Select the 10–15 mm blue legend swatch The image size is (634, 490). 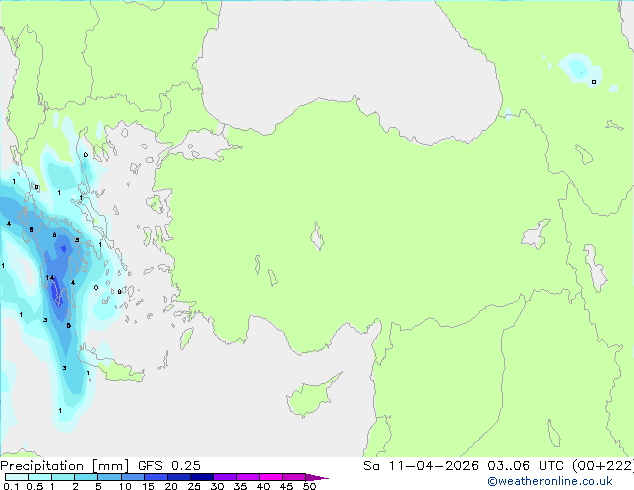pos(132,477)
